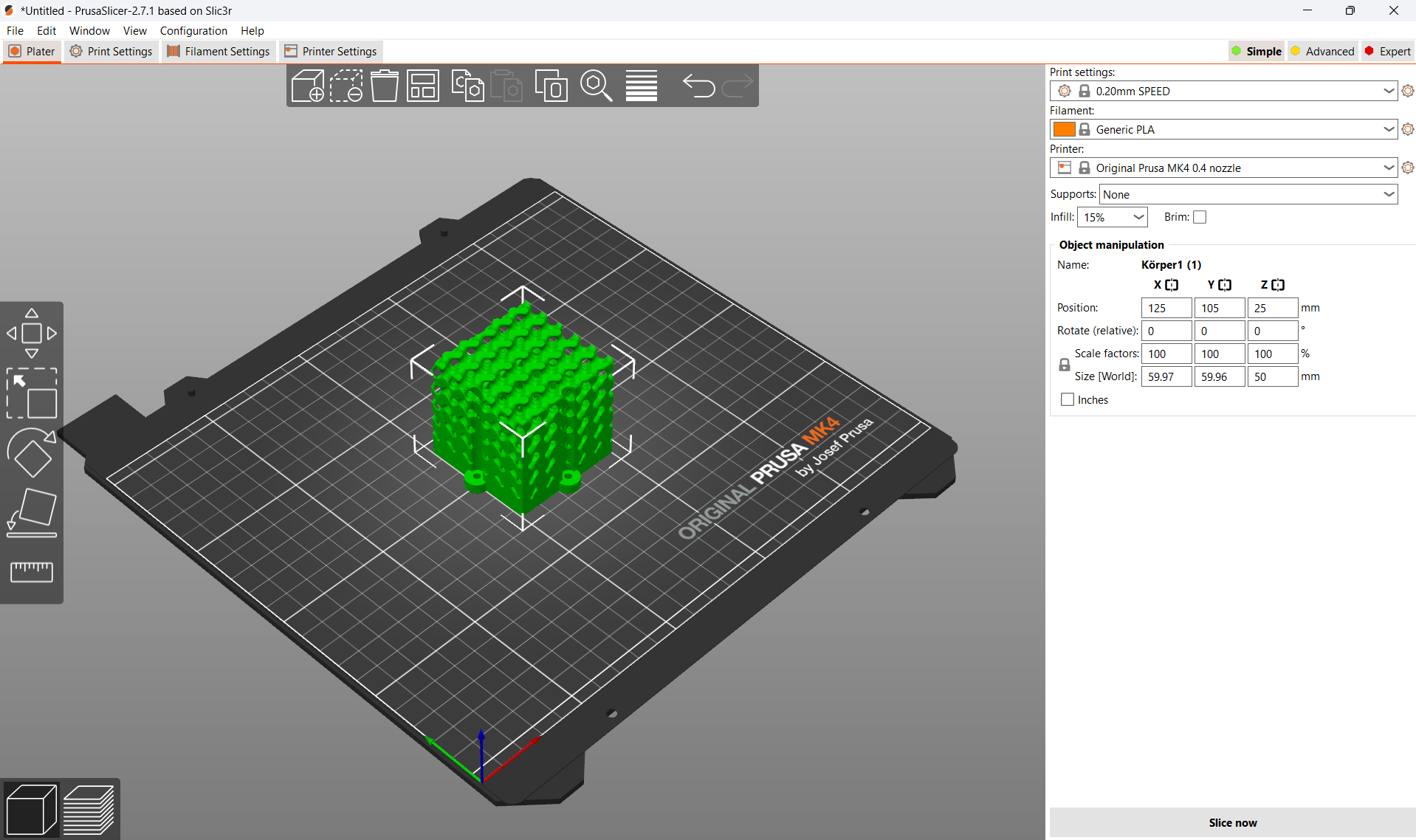Click the Redo arrow icon
Image resolution: width=1416 pixels, height=840 pixels.
tap(737, 86)
